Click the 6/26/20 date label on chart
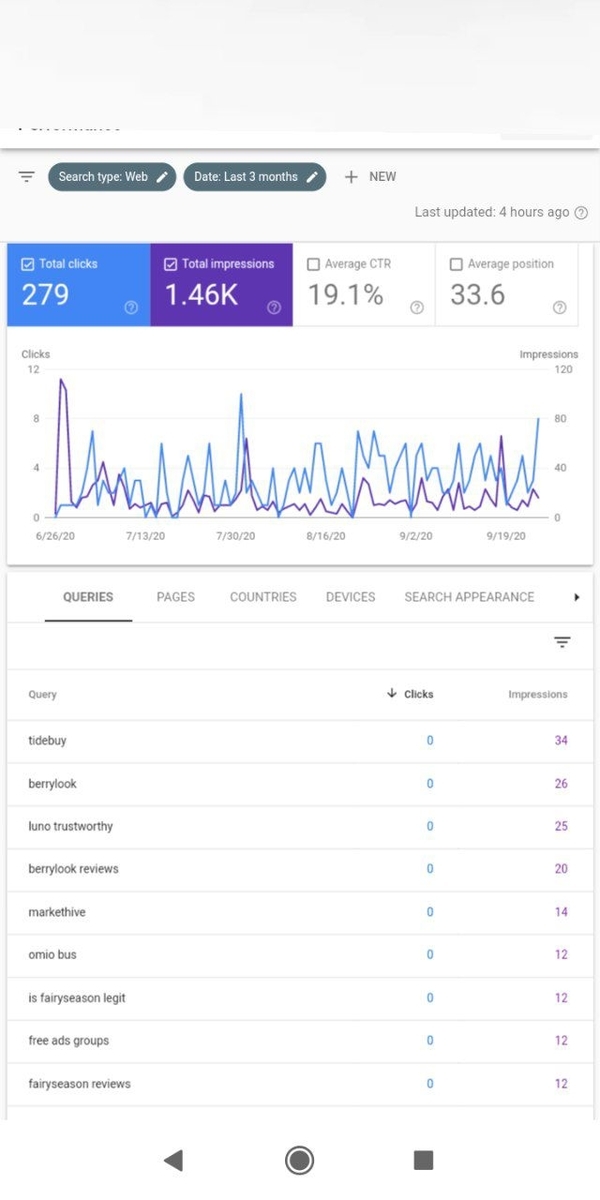The width and height of the screenshot is (600, 1200). coord(55,537)
